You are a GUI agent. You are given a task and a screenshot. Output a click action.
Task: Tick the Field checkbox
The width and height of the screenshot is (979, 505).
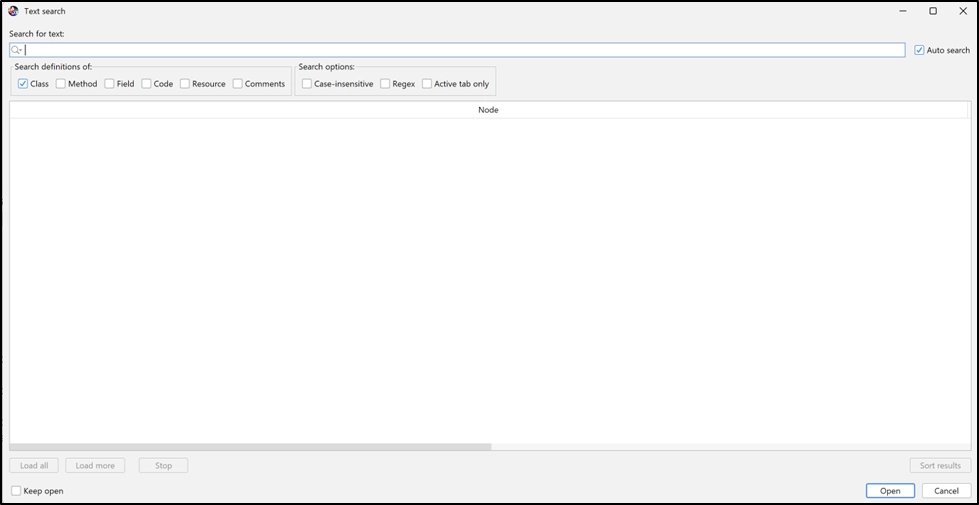pyautogui.click(x=109, y=84)
